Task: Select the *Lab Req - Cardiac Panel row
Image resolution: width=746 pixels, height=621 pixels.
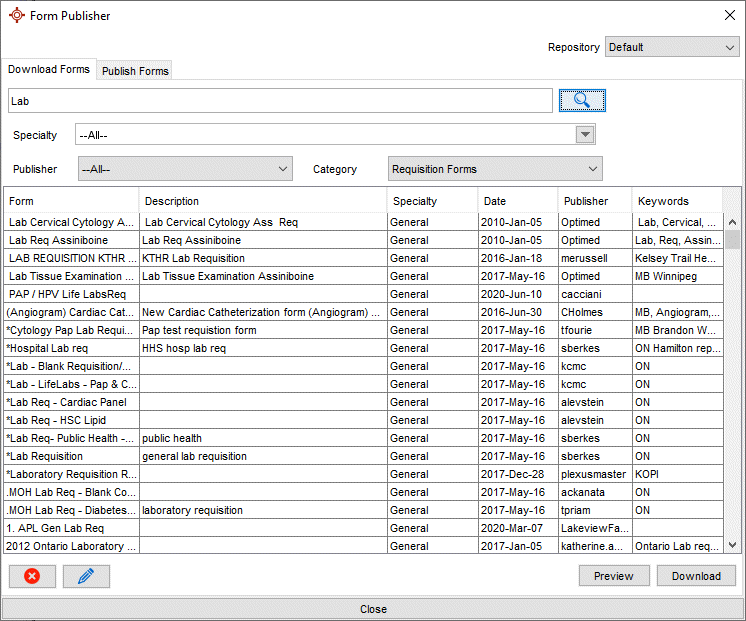Action: pos(363,402)
